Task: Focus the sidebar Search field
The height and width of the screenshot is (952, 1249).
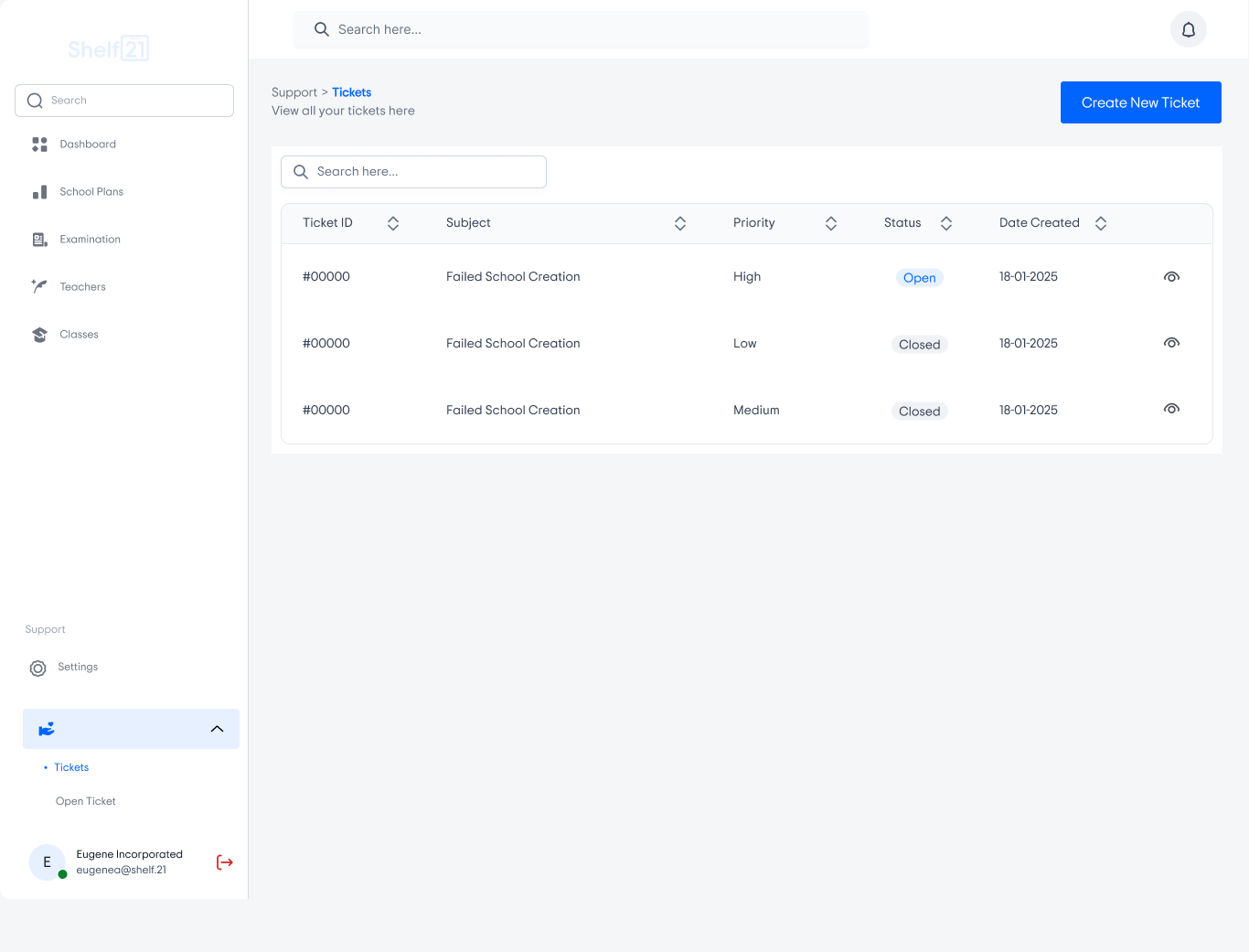Action: (x=124, y=101)
